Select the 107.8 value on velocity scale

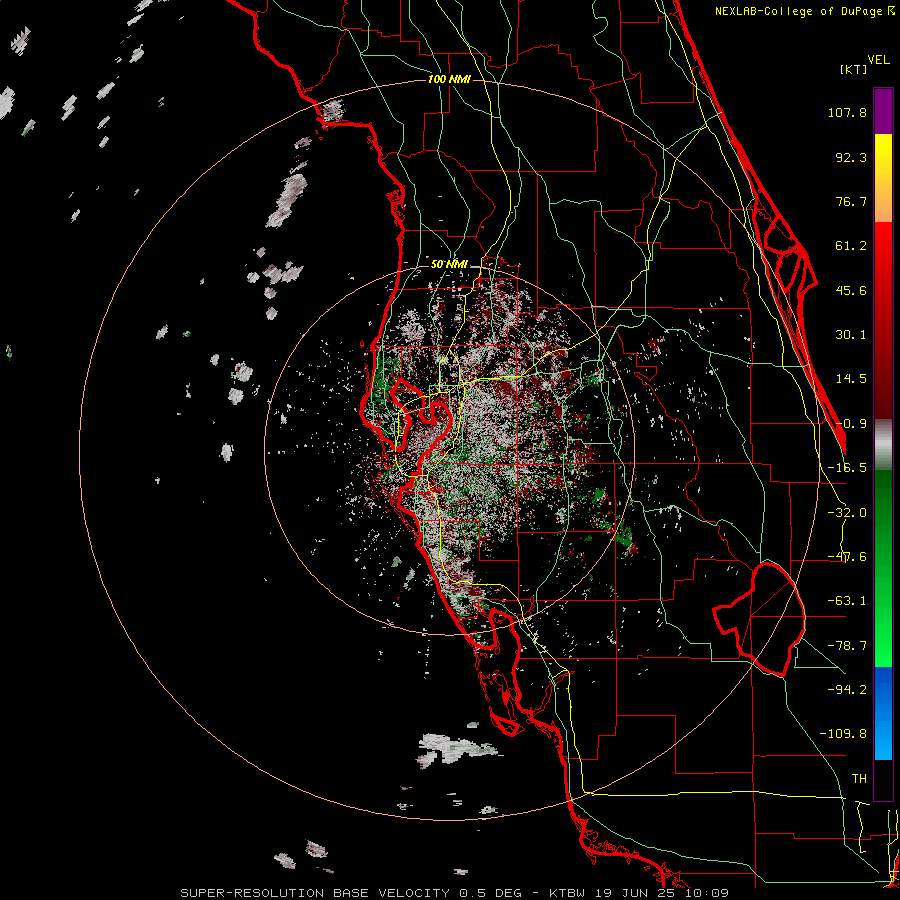(x=847, y=112)
